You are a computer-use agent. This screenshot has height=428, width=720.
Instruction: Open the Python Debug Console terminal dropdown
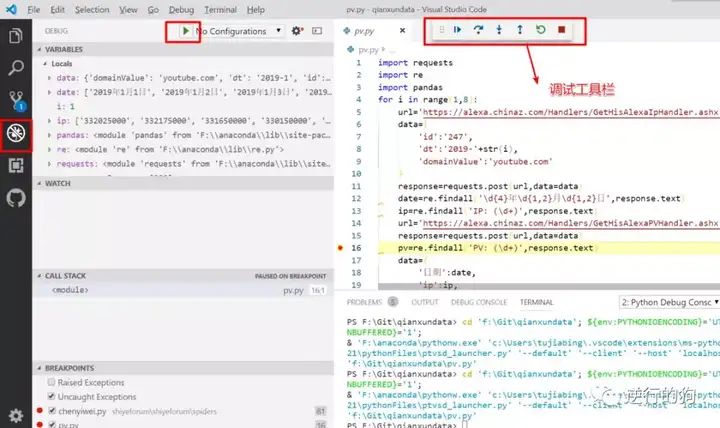coord(669,302)
